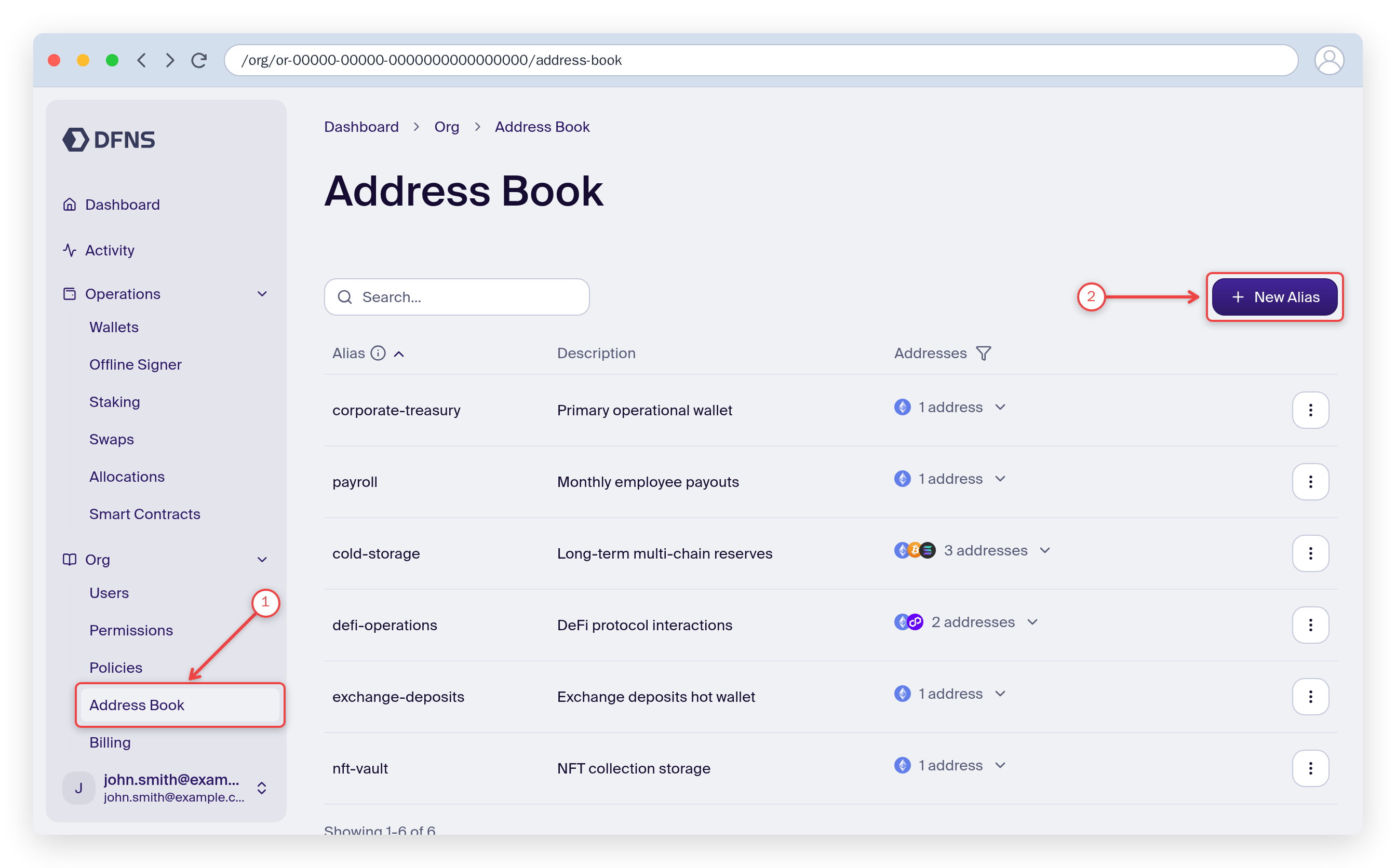Expand corporate-treasury's 1 address dropdown

(950, 407)
